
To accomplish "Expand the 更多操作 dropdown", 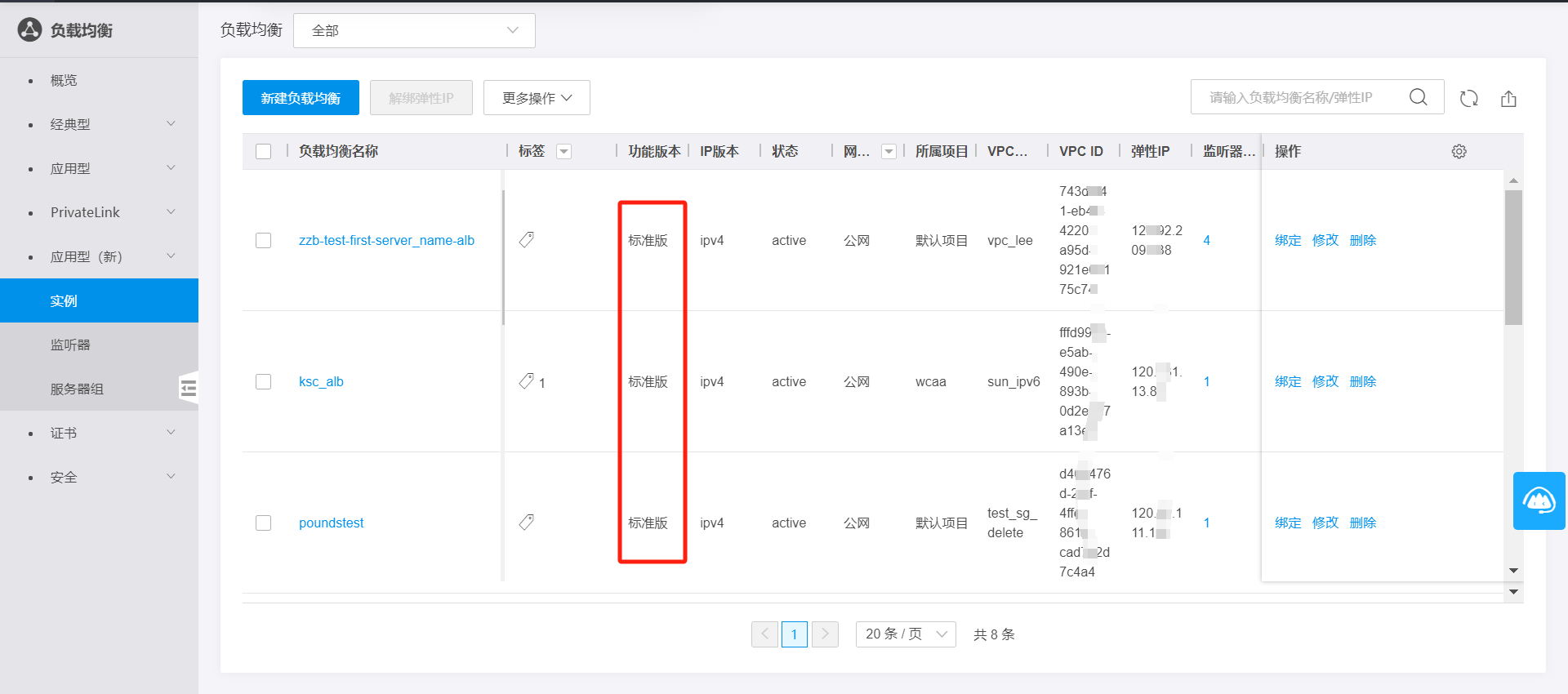I will coord(536,98).
